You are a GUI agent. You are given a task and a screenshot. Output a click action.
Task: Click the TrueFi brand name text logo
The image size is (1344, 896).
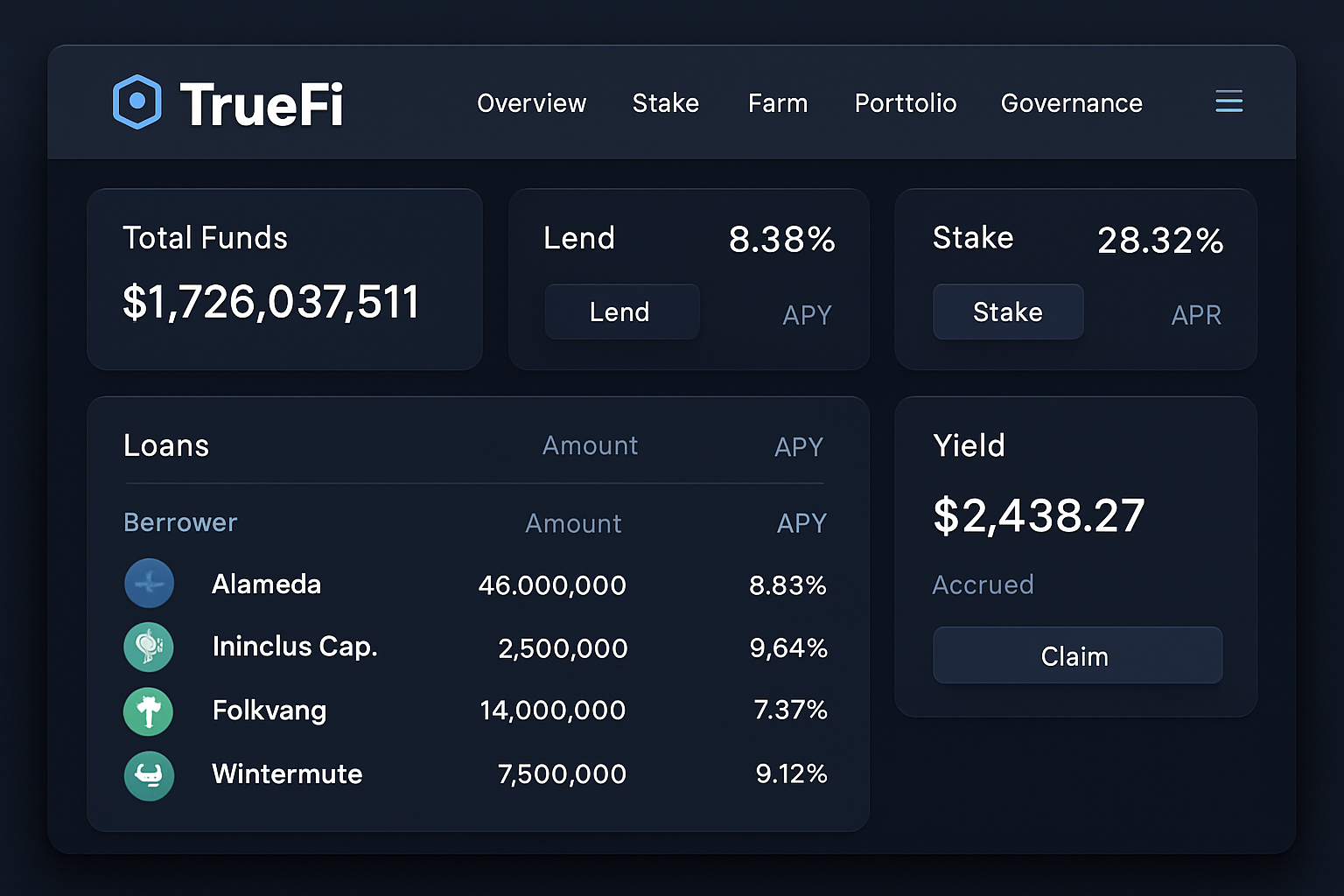(262, 102)
